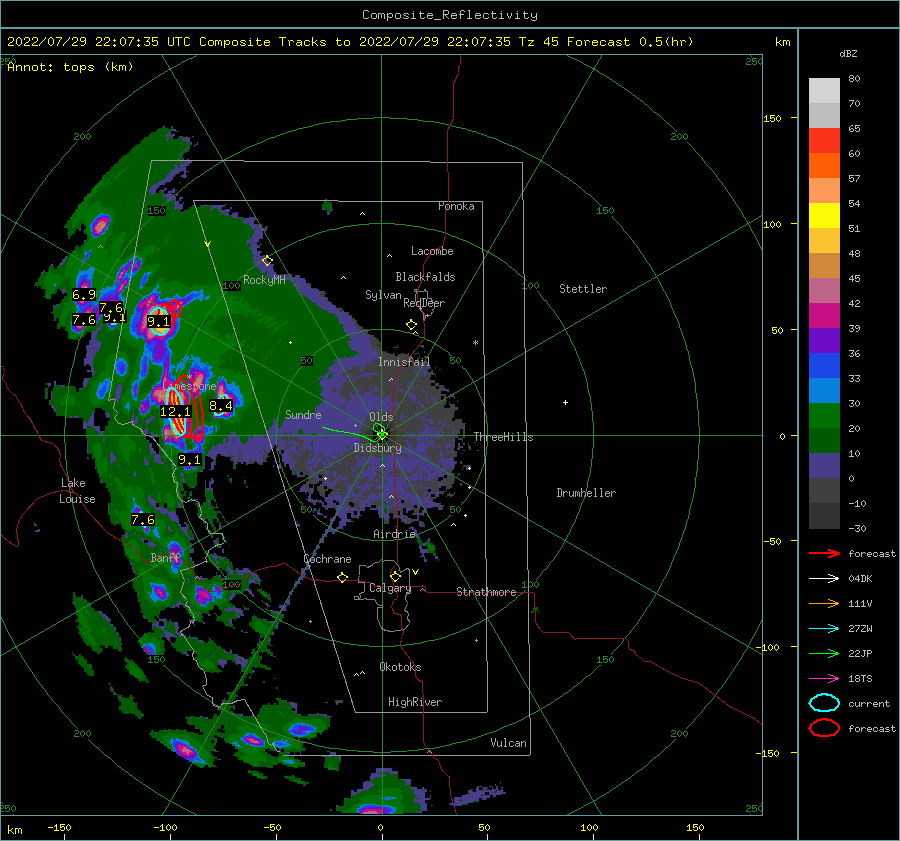Click the Drumheller city label

pos(586,493)
